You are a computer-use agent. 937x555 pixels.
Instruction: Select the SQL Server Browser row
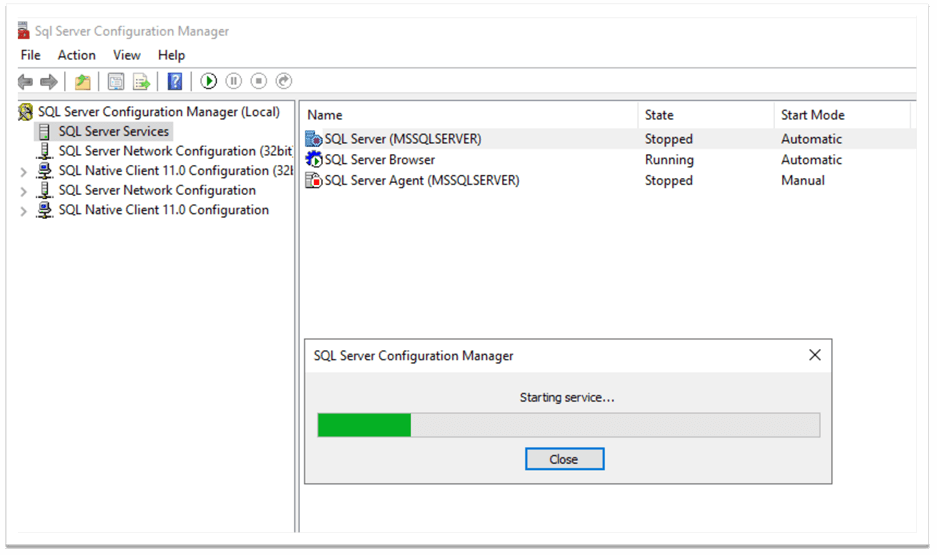coord(609,160)
